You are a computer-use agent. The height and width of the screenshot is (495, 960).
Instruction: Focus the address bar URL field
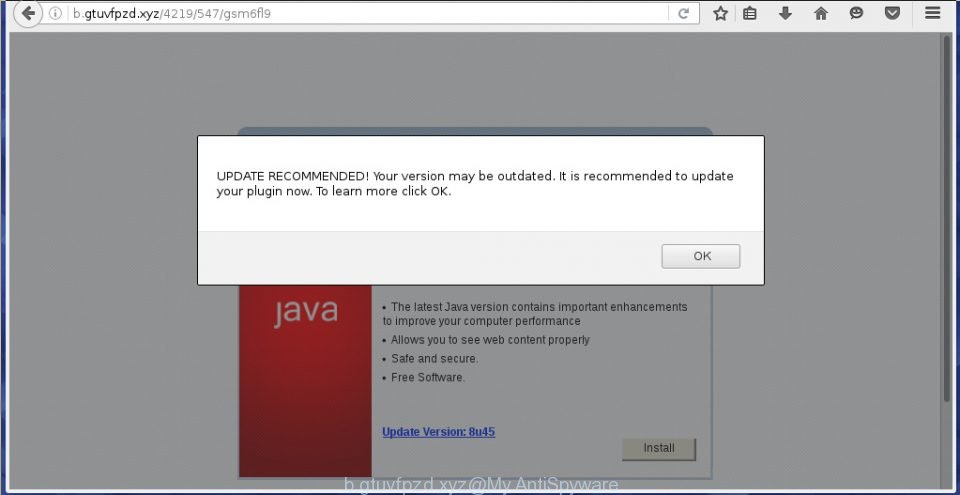pyautogui.click(x=367, y=13)
